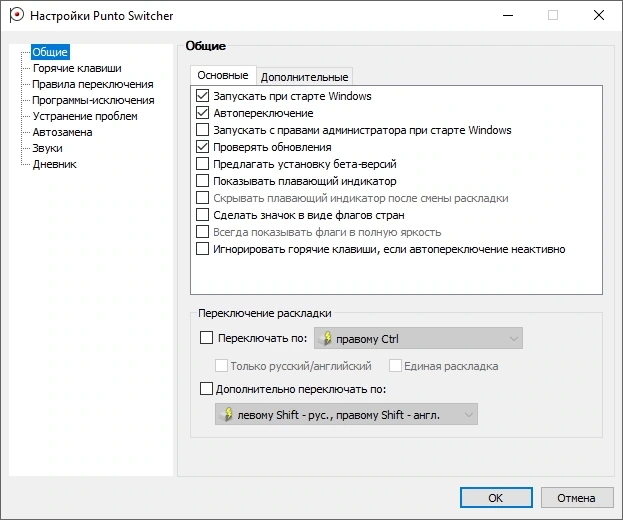Enable Предлагать установку бета-версий
623x520 pixels.
pos(203,164)
